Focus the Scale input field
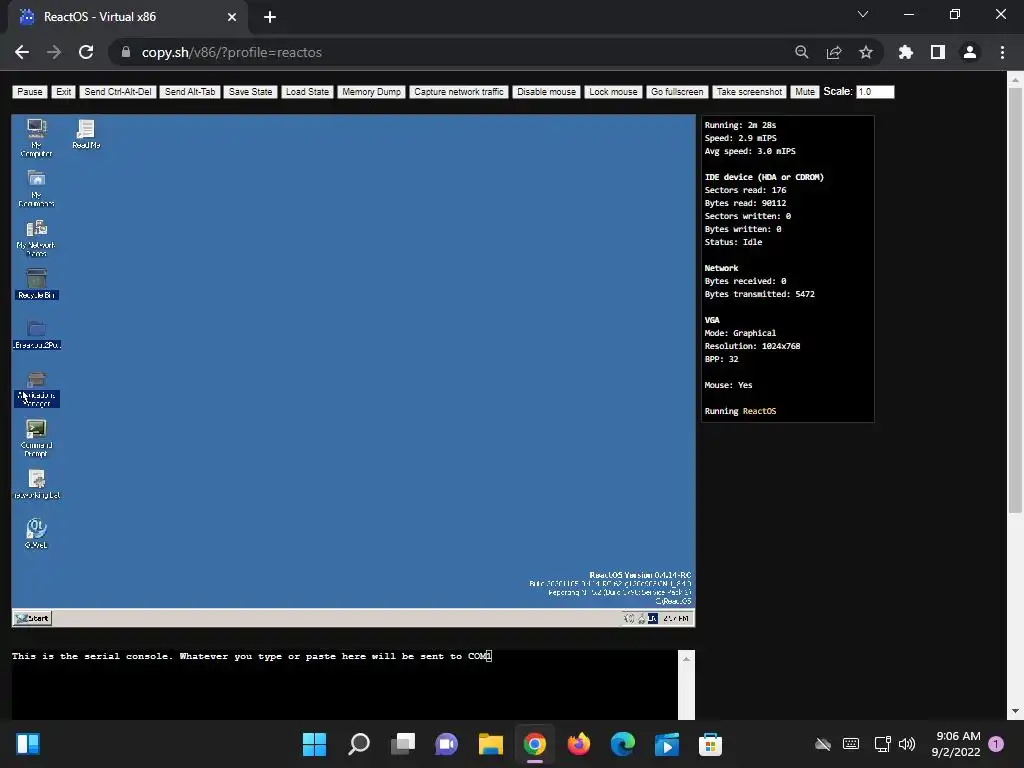This screenshot has width=1024, height=768. [x=875, y=92]
